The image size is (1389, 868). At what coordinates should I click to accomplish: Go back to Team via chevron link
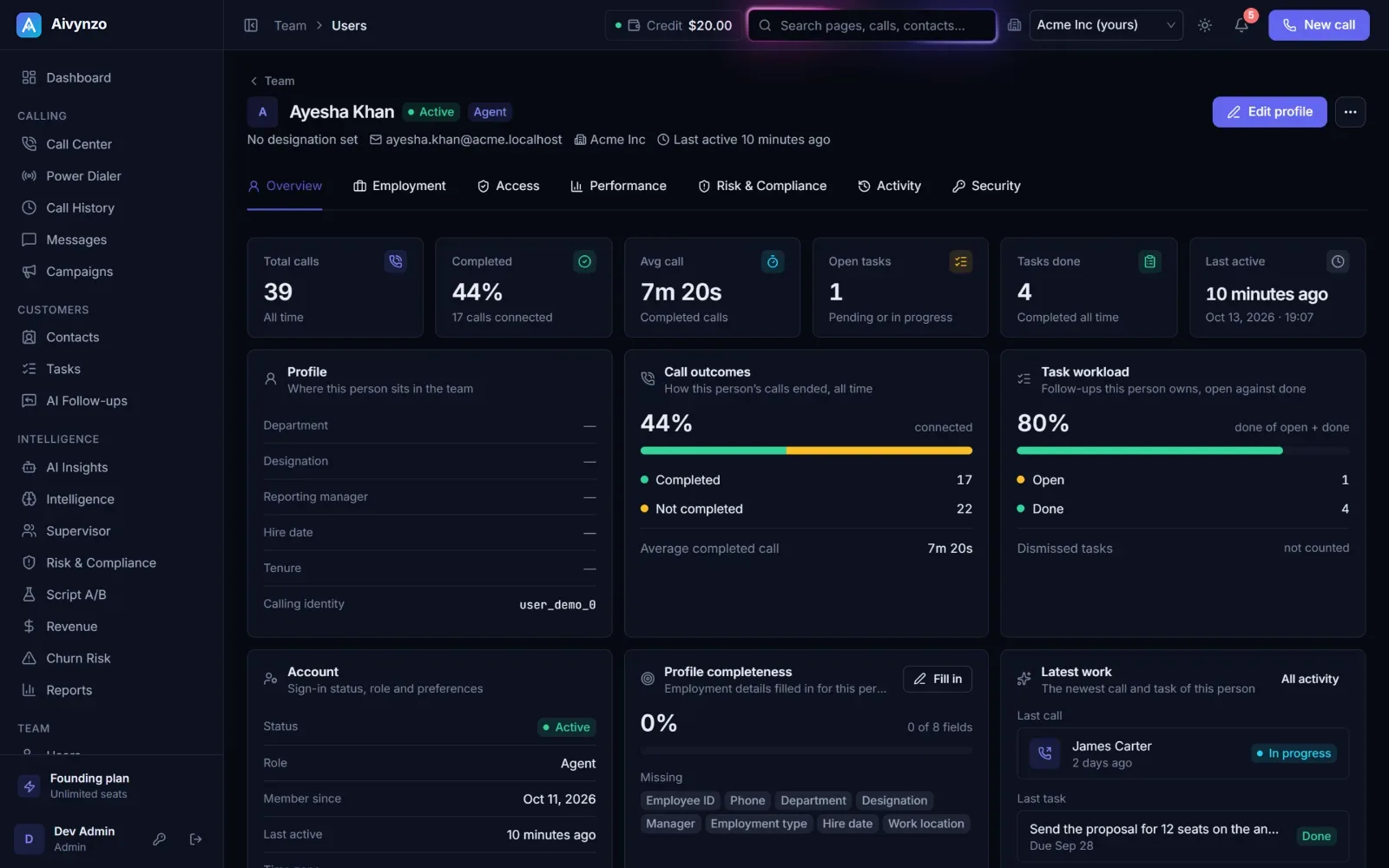coord(273,81)
